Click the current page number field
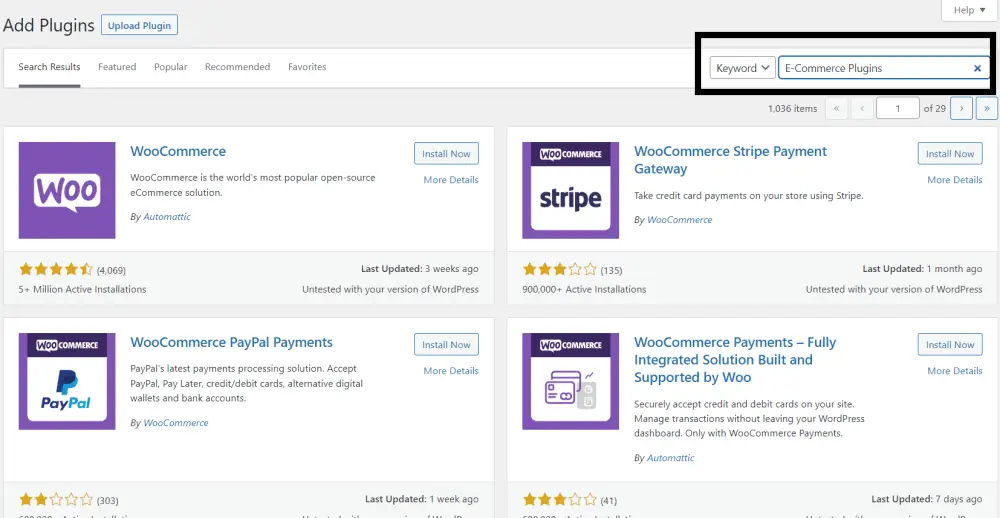This screenshot has width=1000, height=518. [897, 108]
